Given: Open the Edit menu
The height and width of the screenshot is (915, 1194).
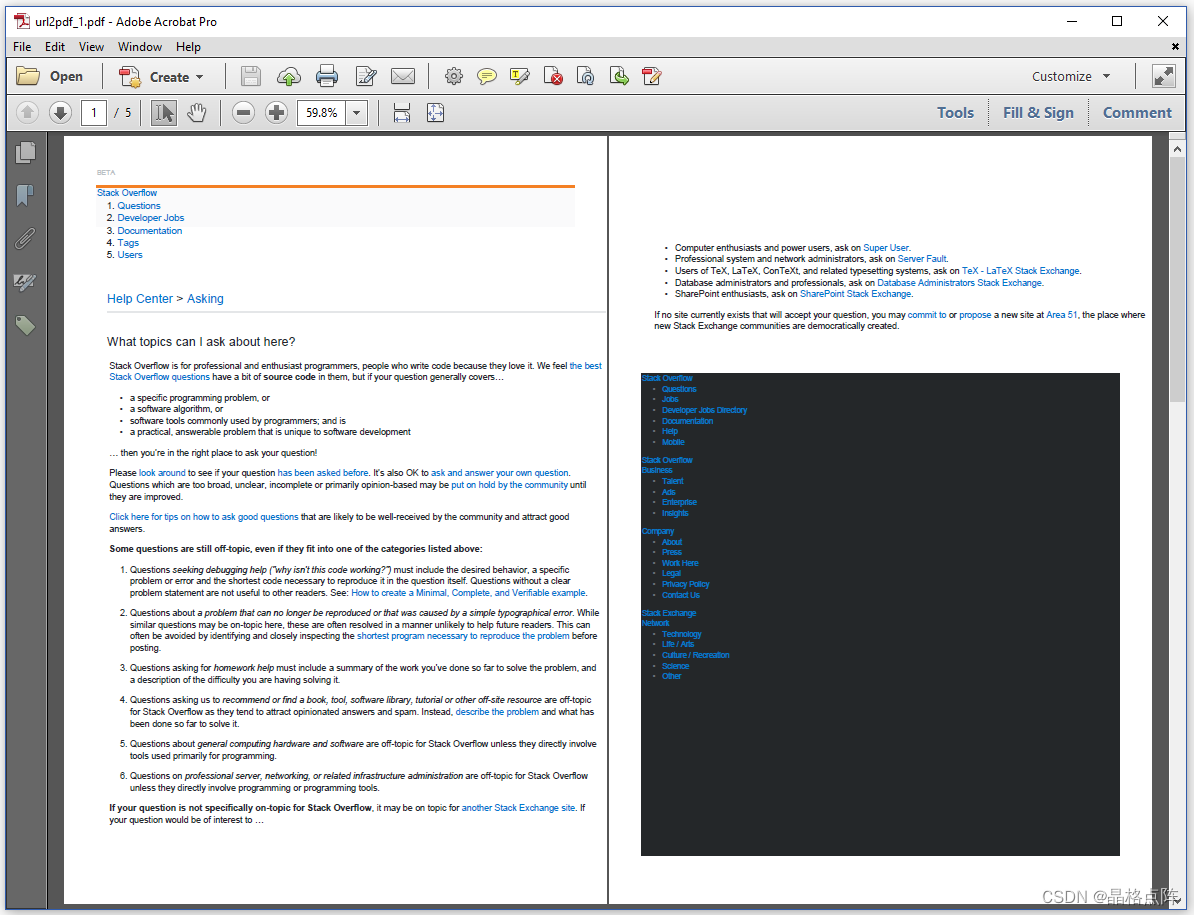Looking at the screenshot, I should click(55, 46).
